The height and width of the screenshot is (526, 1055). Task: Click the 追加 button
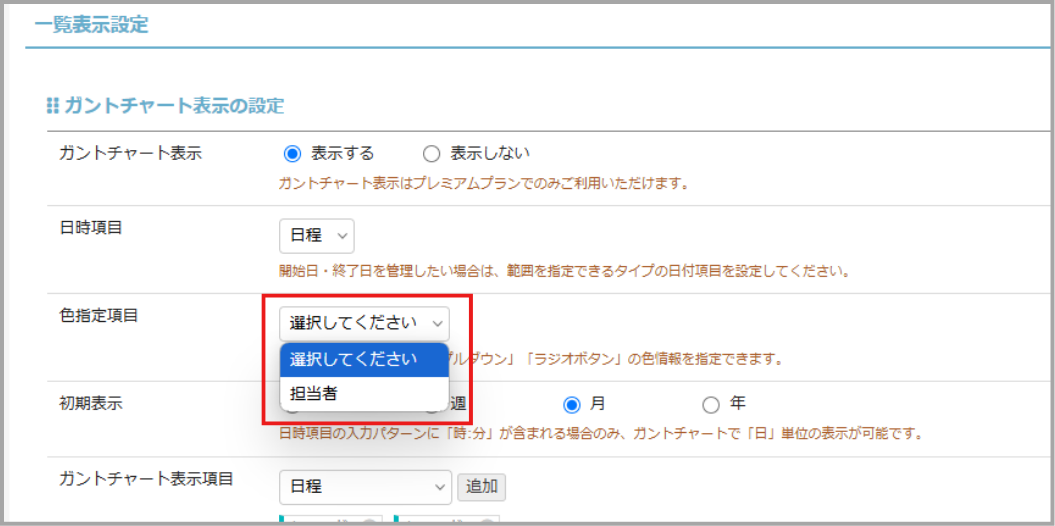(x=482, y=486)
